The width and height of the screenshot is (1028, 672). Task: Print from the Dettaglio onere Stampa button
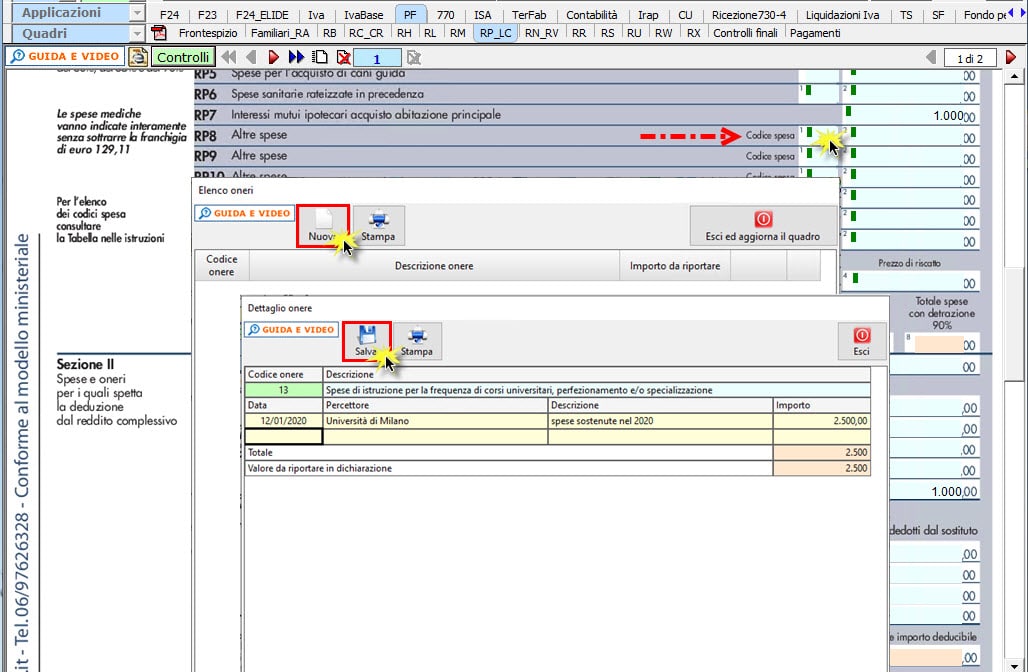(x=416, y=341)
